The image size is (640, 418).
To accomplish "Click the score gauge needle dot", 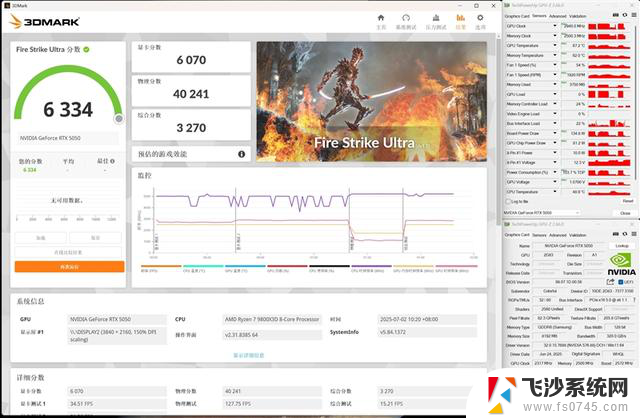I will tap(119, 119).
